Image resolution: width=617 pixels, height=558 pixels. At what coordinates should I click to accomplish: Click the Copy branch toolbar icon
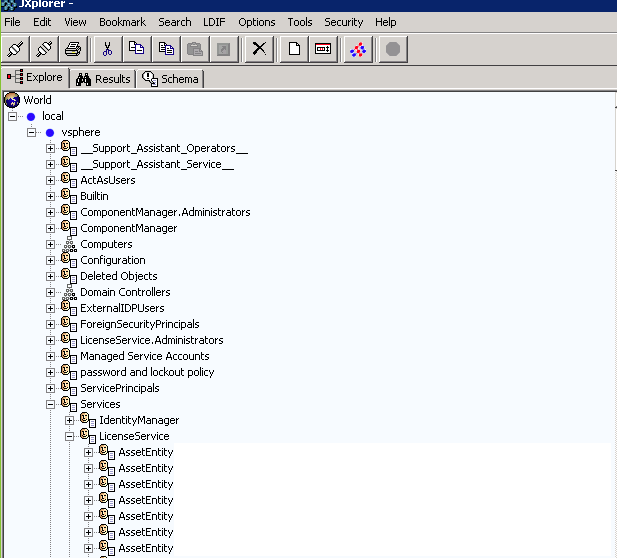(x=137, y=50)
